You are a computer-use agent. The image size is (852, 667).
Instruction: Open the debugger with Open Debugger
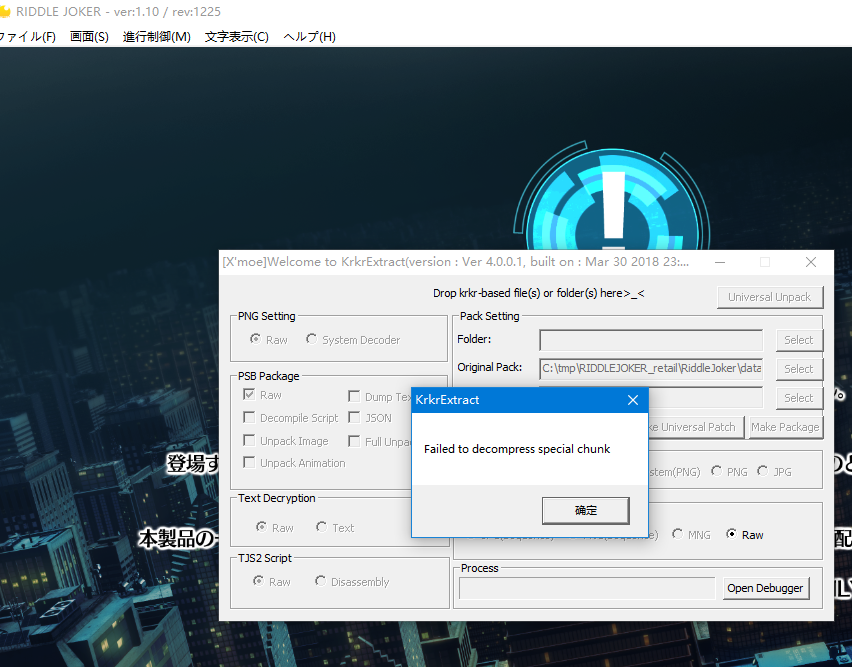[765, 588]
